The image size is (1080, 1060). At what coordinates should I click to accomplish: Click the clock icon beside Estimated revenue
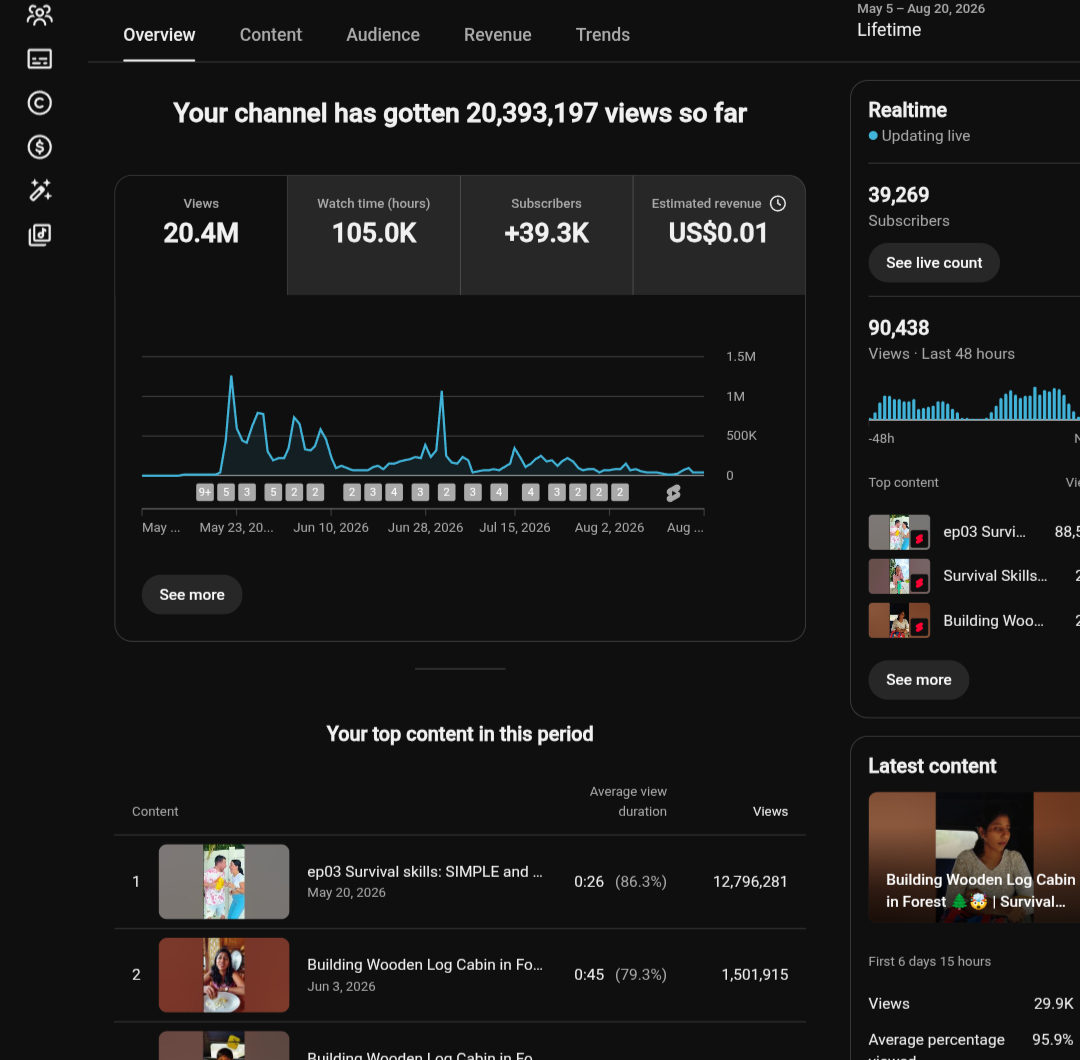pos(778,203)
